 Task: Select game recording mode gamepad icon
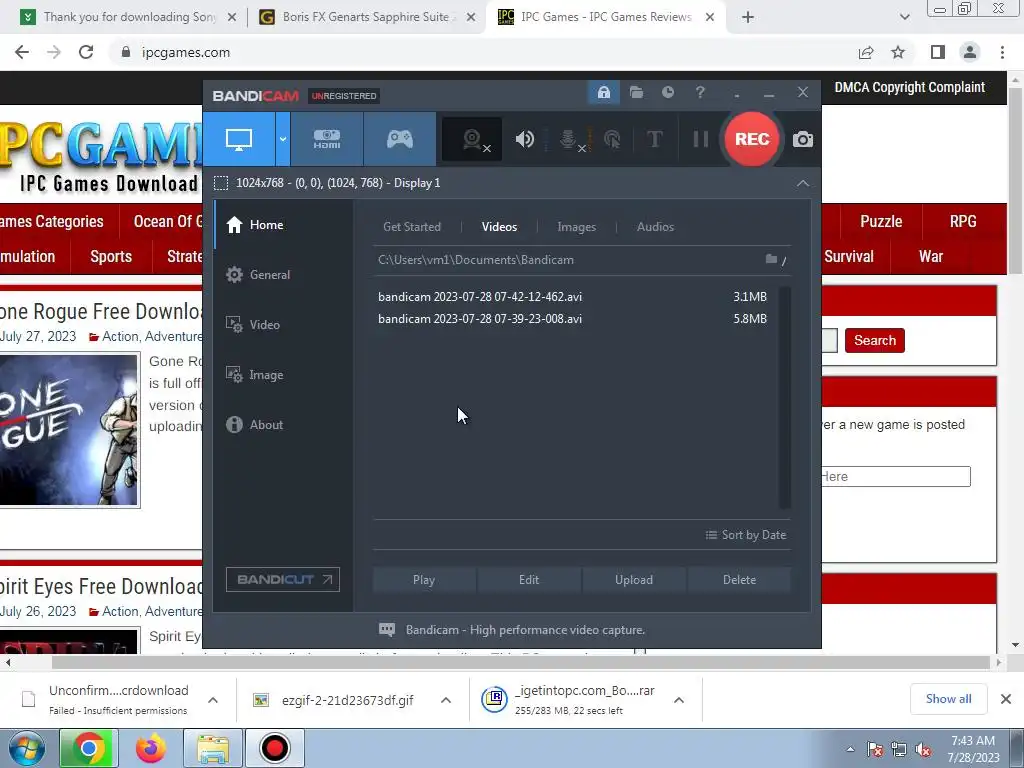coord(400,139)
